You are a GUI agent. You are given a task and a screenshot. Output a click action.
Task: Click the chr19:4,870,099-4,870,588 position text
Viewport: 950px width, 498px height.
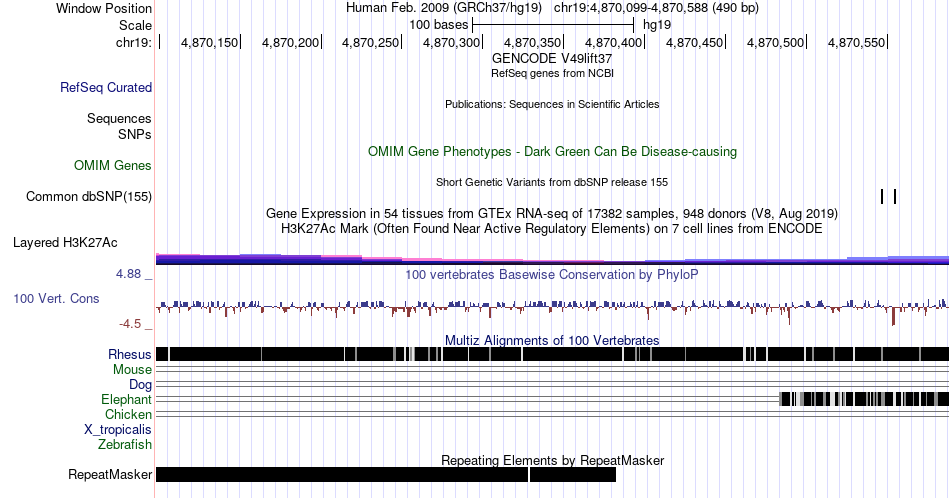pos(656,8)
